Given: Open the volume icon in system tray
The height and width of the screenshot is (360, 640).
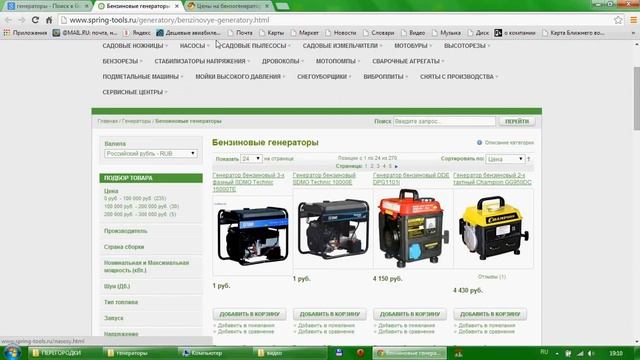Looking at the screenshot, I should click(590, 353).
